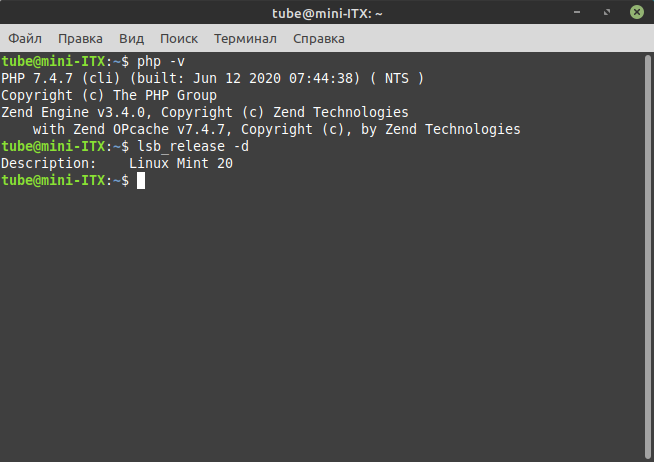Click the Zend OPcache v7.4.7 line
This screenshot has width=654, height=462.
coord(276,129)
